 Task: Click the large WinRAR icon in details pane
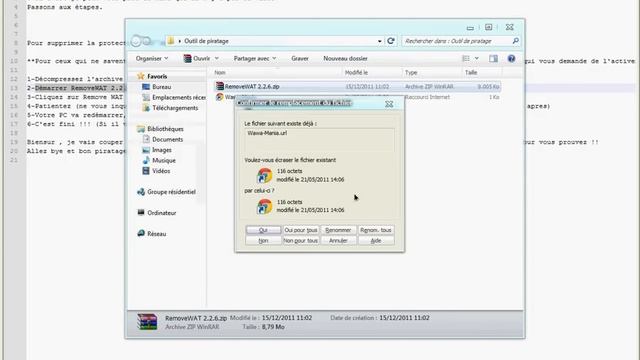click(x=147, y=322)
